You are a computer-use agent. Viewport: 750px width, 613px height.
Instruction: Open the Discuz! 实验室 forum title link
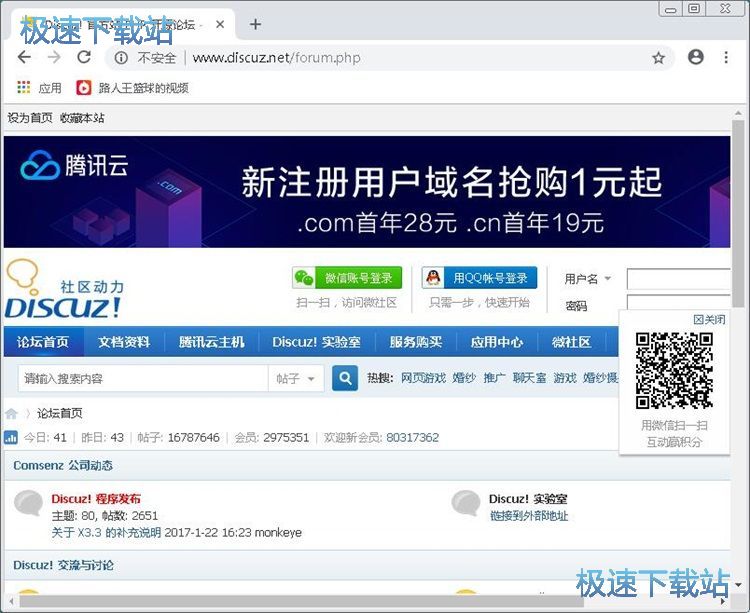528,499
